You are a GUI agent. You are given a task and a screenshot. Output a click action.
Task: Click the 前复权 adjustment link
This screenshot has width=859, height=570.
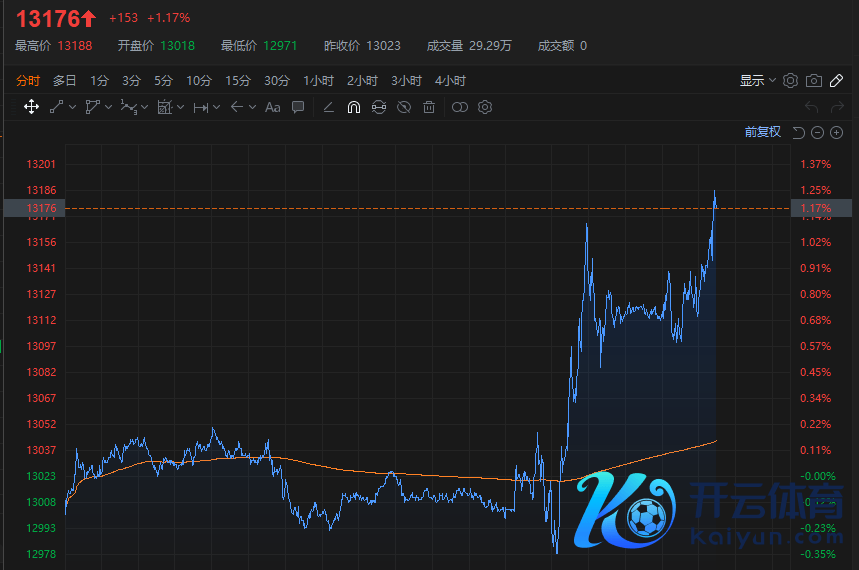tap(762, 132)
